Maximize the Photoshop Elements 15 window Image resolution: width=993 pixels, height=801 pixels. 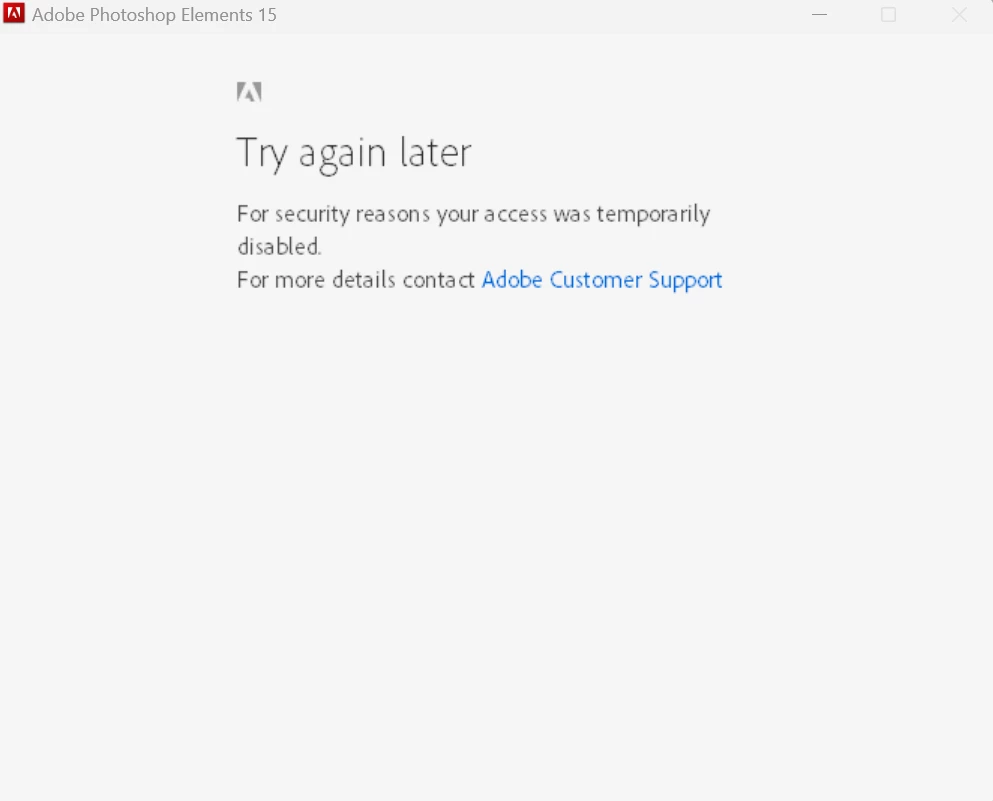coord(889,15)
